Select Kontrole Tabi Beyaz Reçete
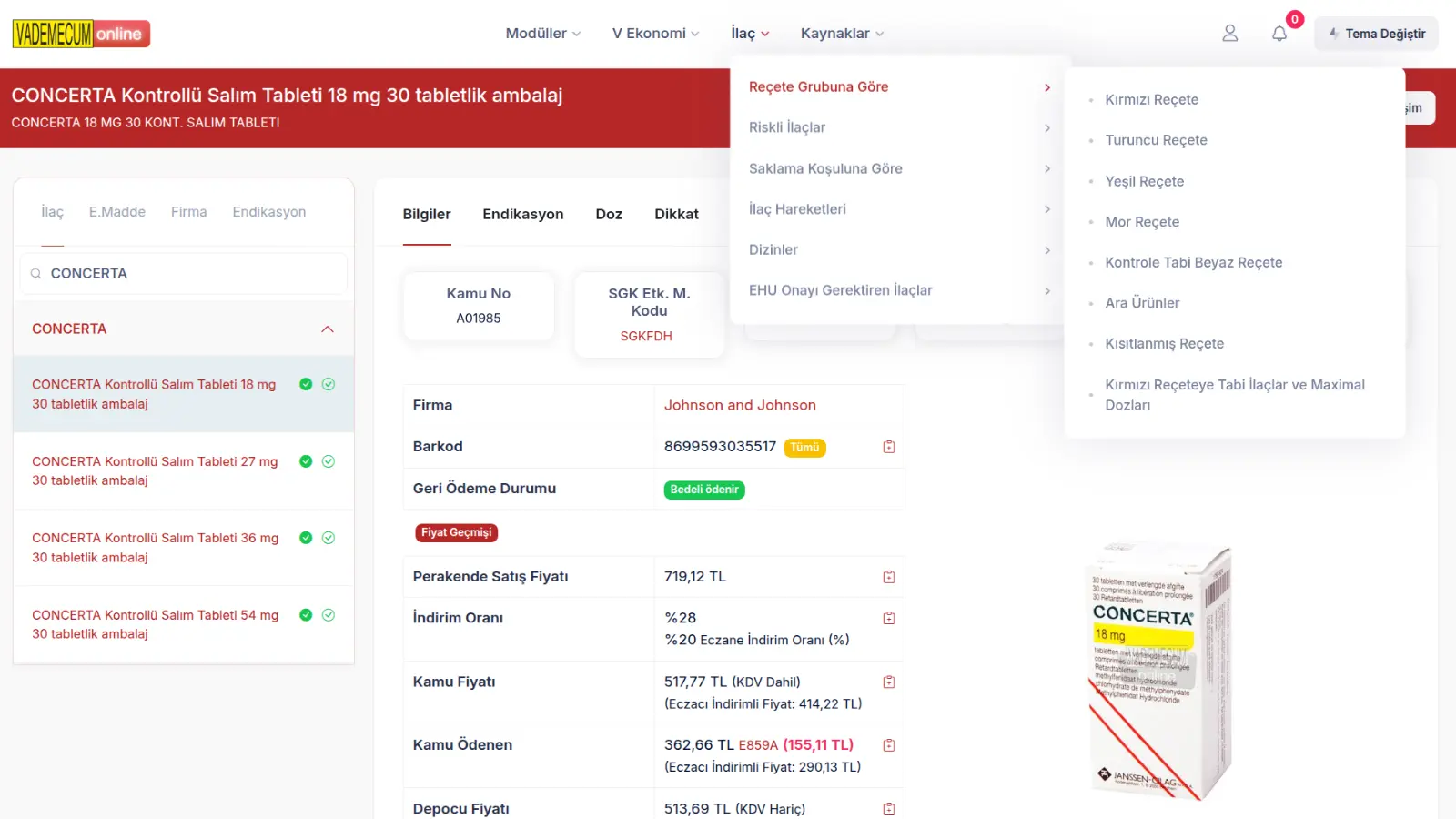 coord(1193,262)
